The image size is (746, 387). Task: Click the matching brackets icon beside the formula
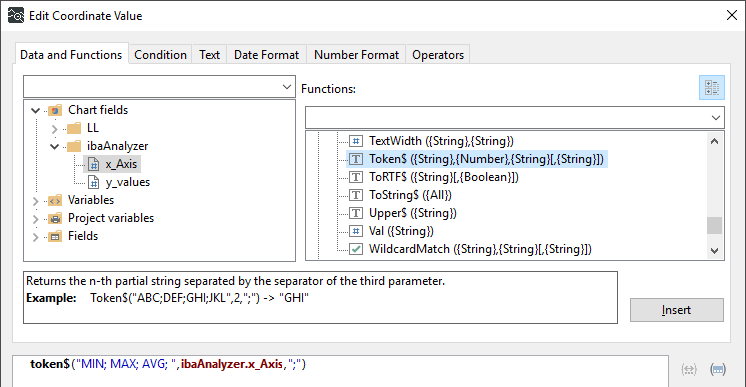(689, 369)
